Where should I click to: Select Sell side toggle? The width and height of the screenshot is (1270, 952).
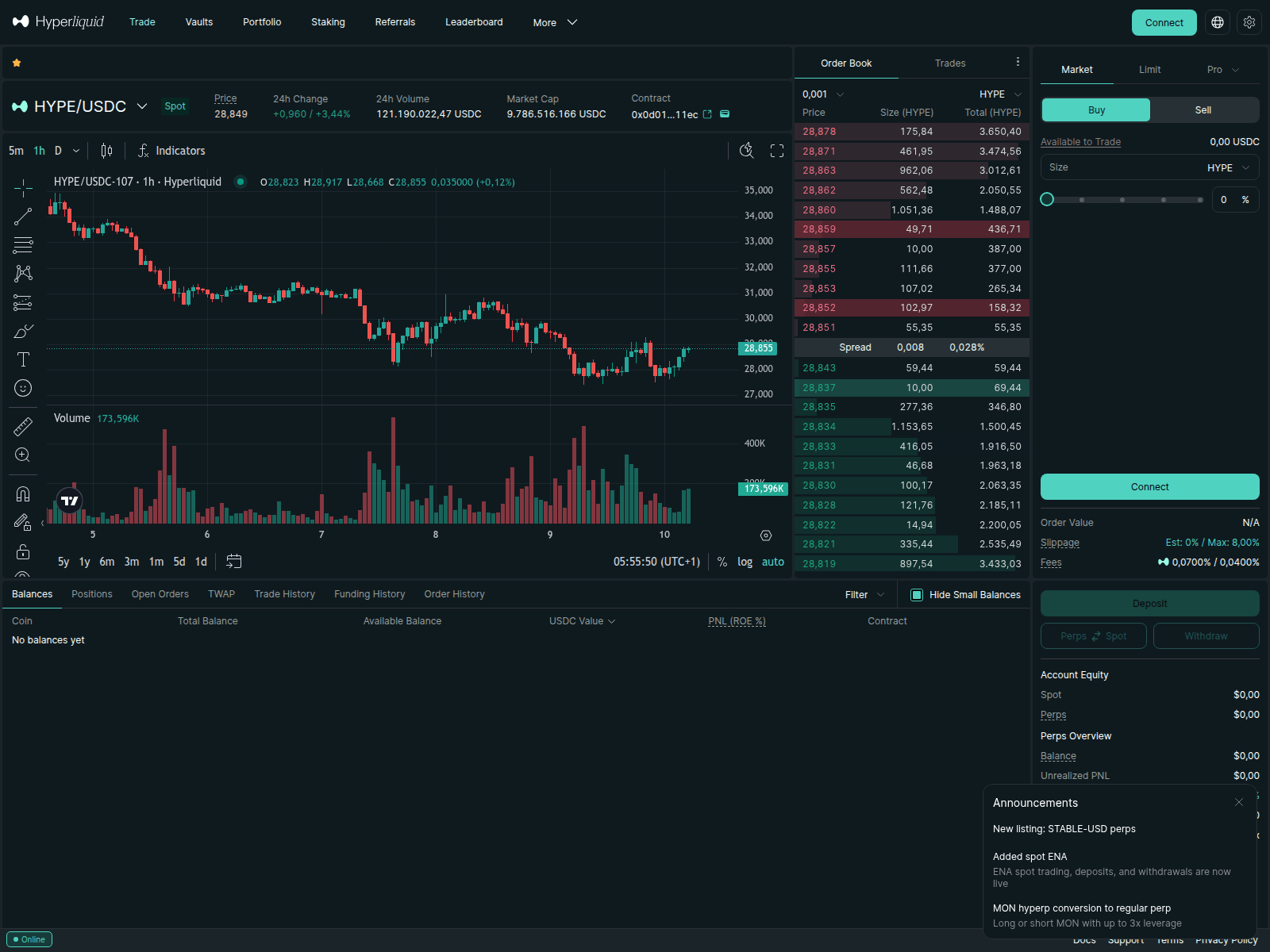(1203, 110)
